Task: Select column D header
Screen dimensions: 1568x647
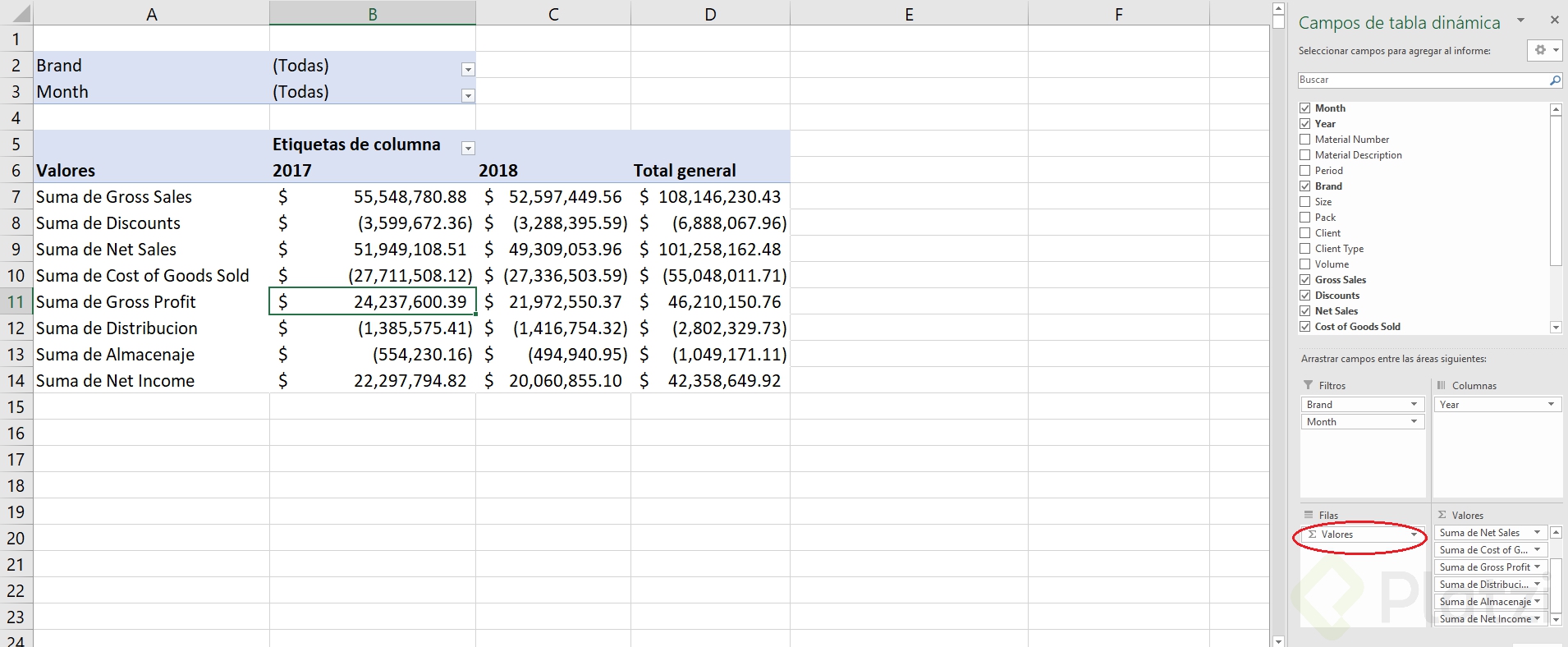Action: click(710, 13)
